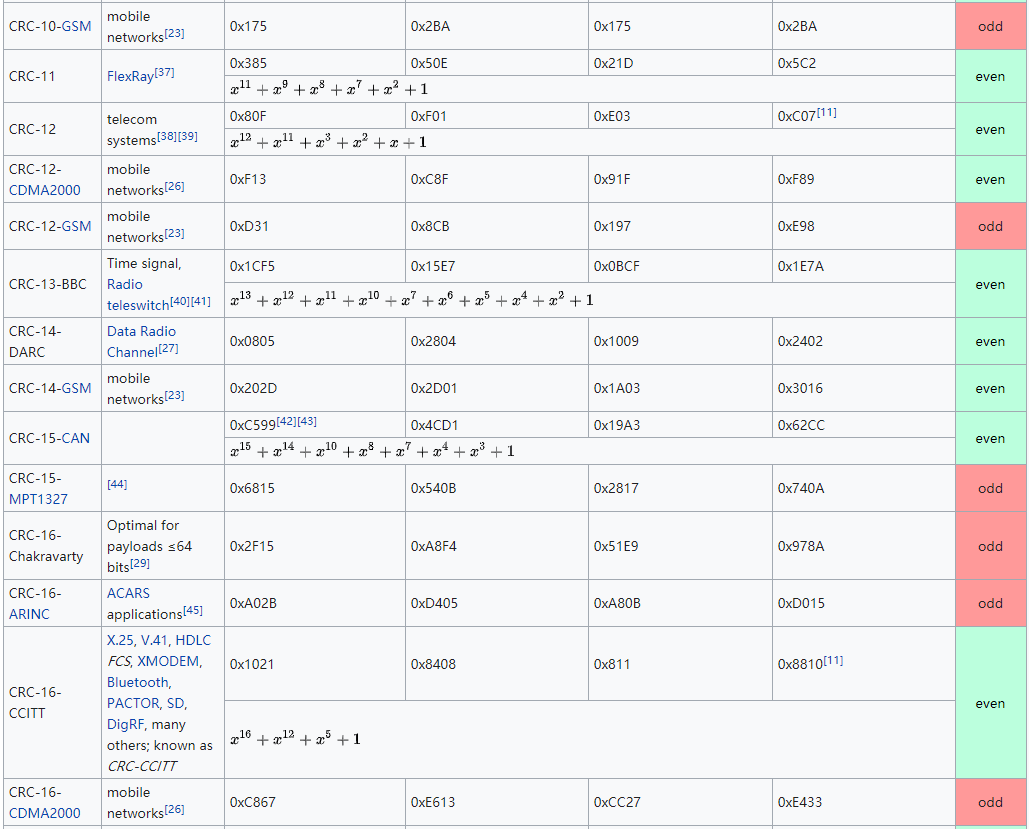The width and height of the screenshot is (1029, 829).
Task: Open the ARINC link
Action: (x=29, y=614)
